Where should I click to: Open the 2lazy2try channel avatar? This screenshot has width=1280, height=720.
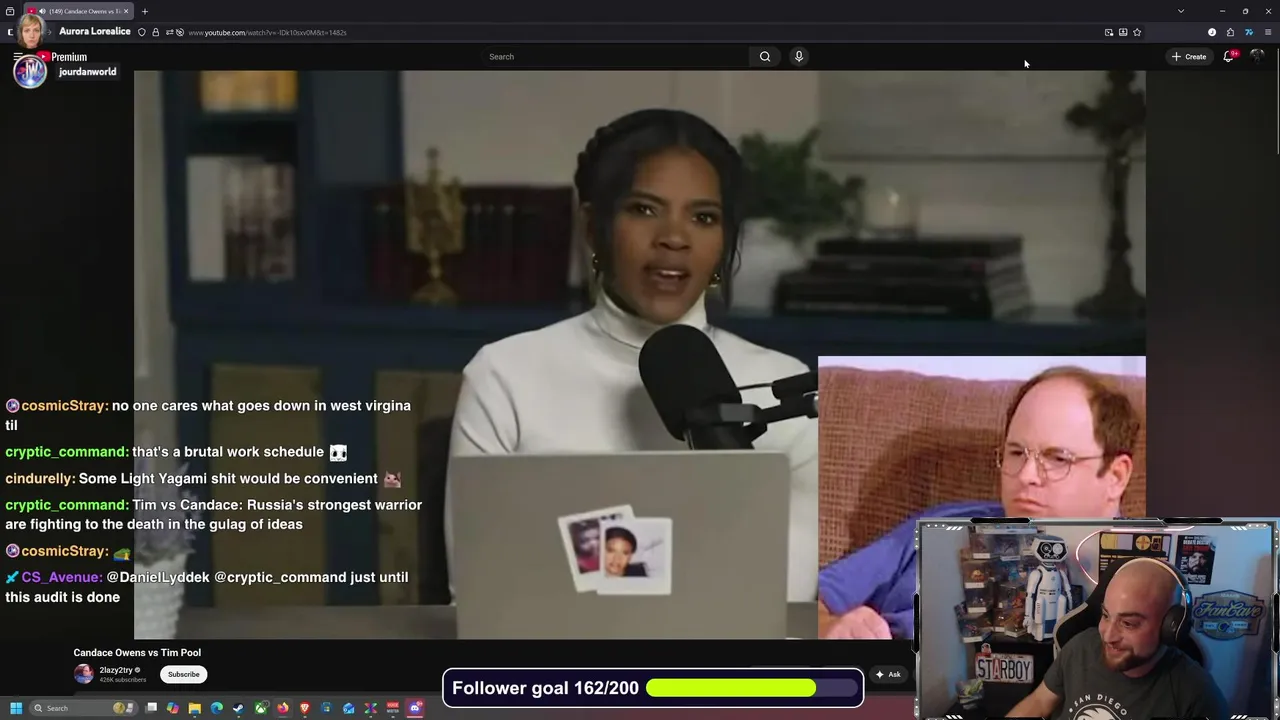pos(83,674)
